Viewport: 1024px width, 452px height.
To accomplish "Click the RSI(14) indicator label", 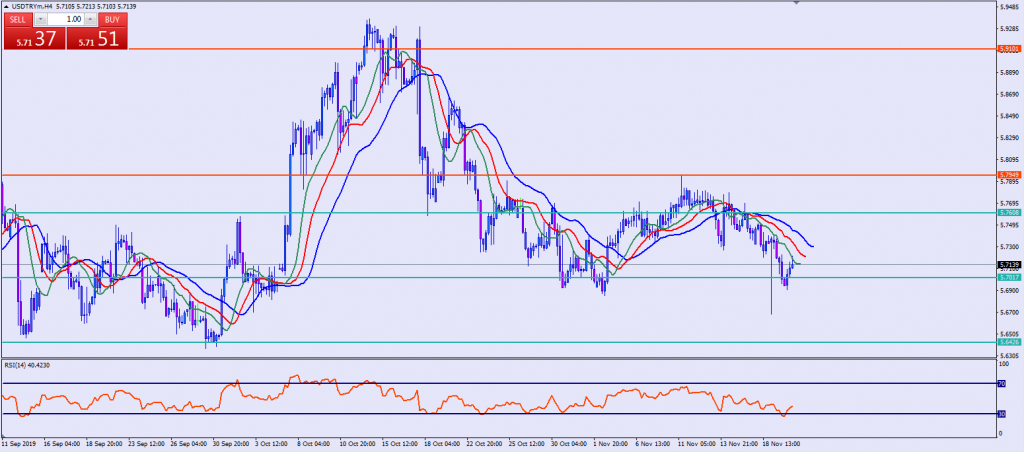I will pyautogui.click(x=26, y=364).
